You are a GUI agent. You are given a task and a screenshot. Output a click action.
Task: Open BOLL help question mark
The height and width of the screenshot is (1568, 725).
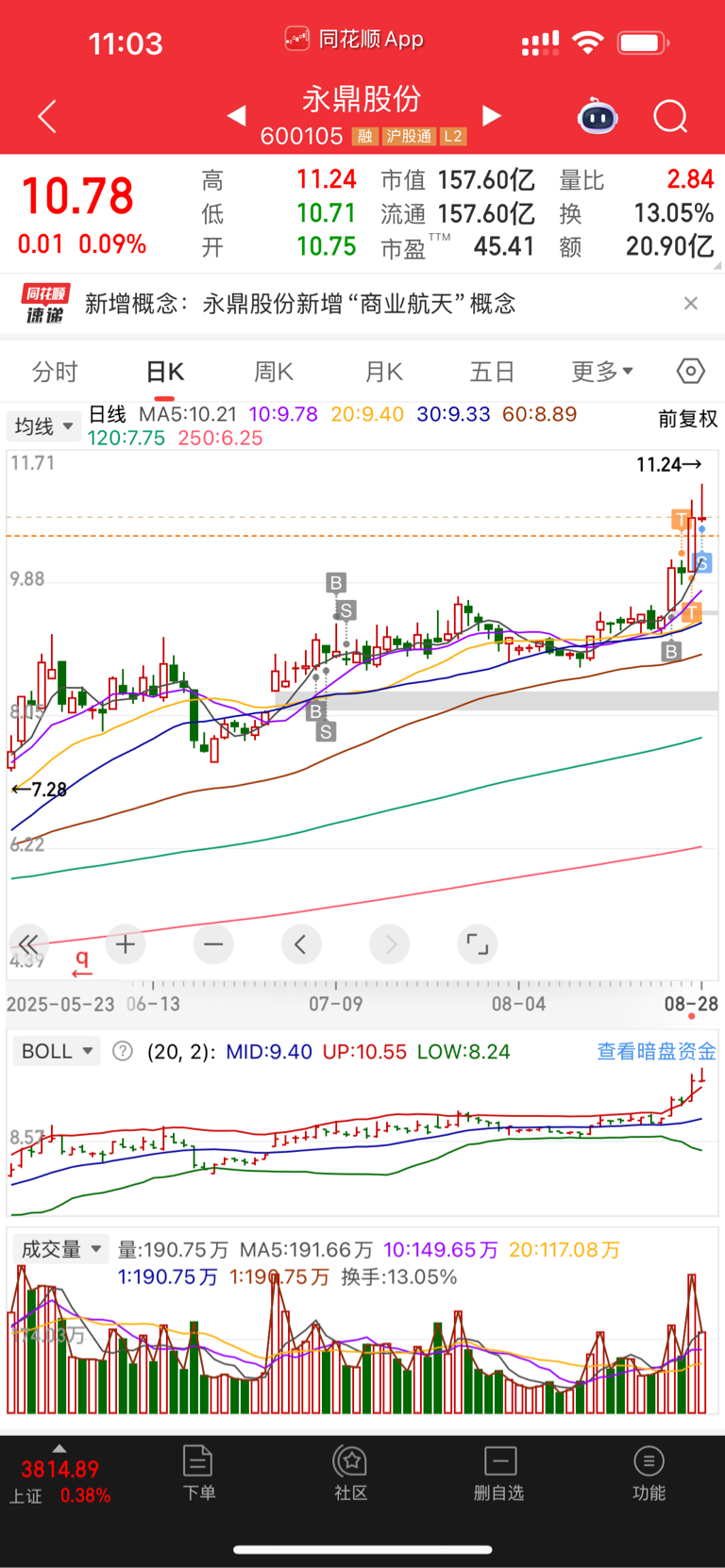123,1051
